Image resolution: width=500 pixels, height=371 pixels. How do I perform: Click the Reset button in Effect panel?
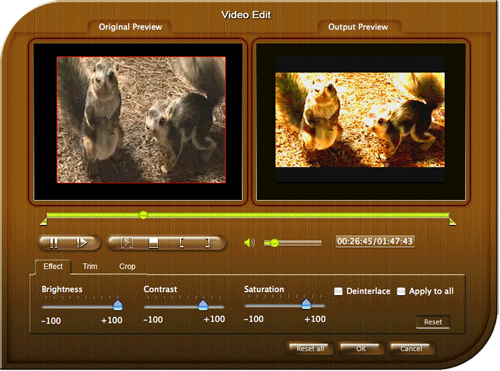pos(433,322)
